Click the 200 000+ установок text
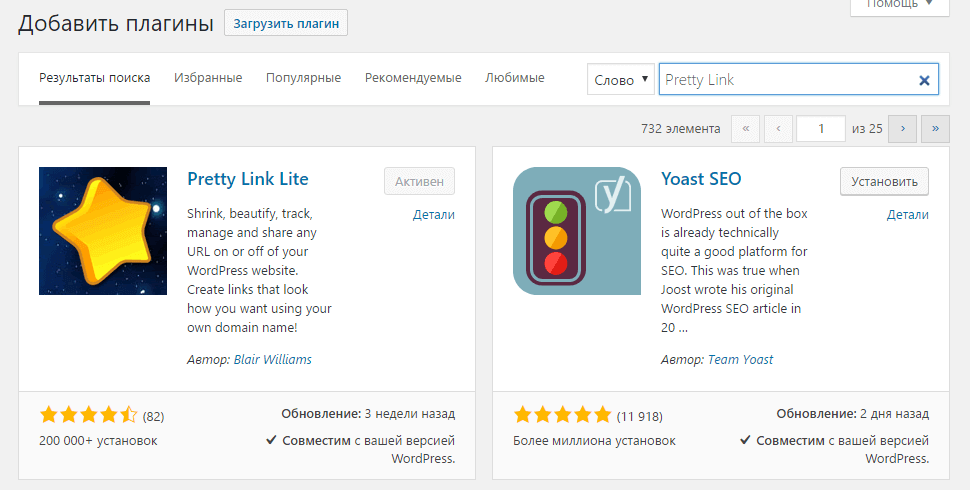Screen dimensions: 970x490 (x=98, y=441)
